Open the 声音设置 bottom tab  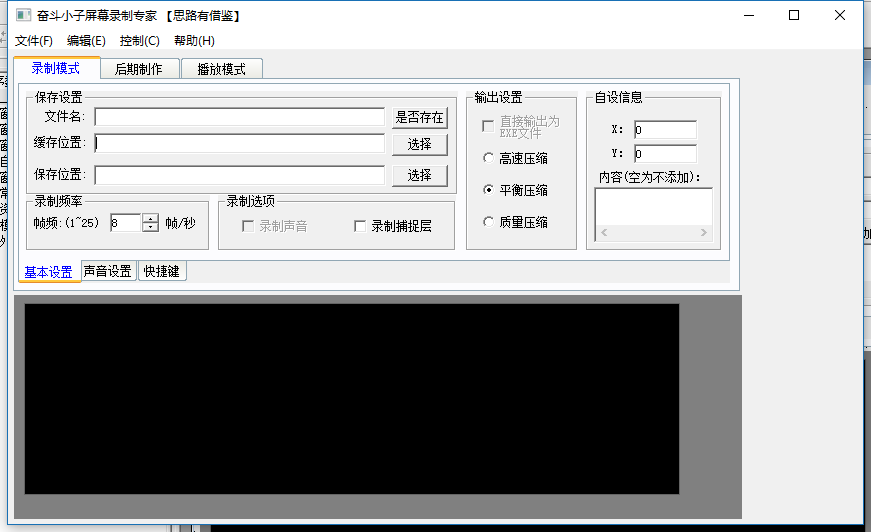tap(107, 271)
